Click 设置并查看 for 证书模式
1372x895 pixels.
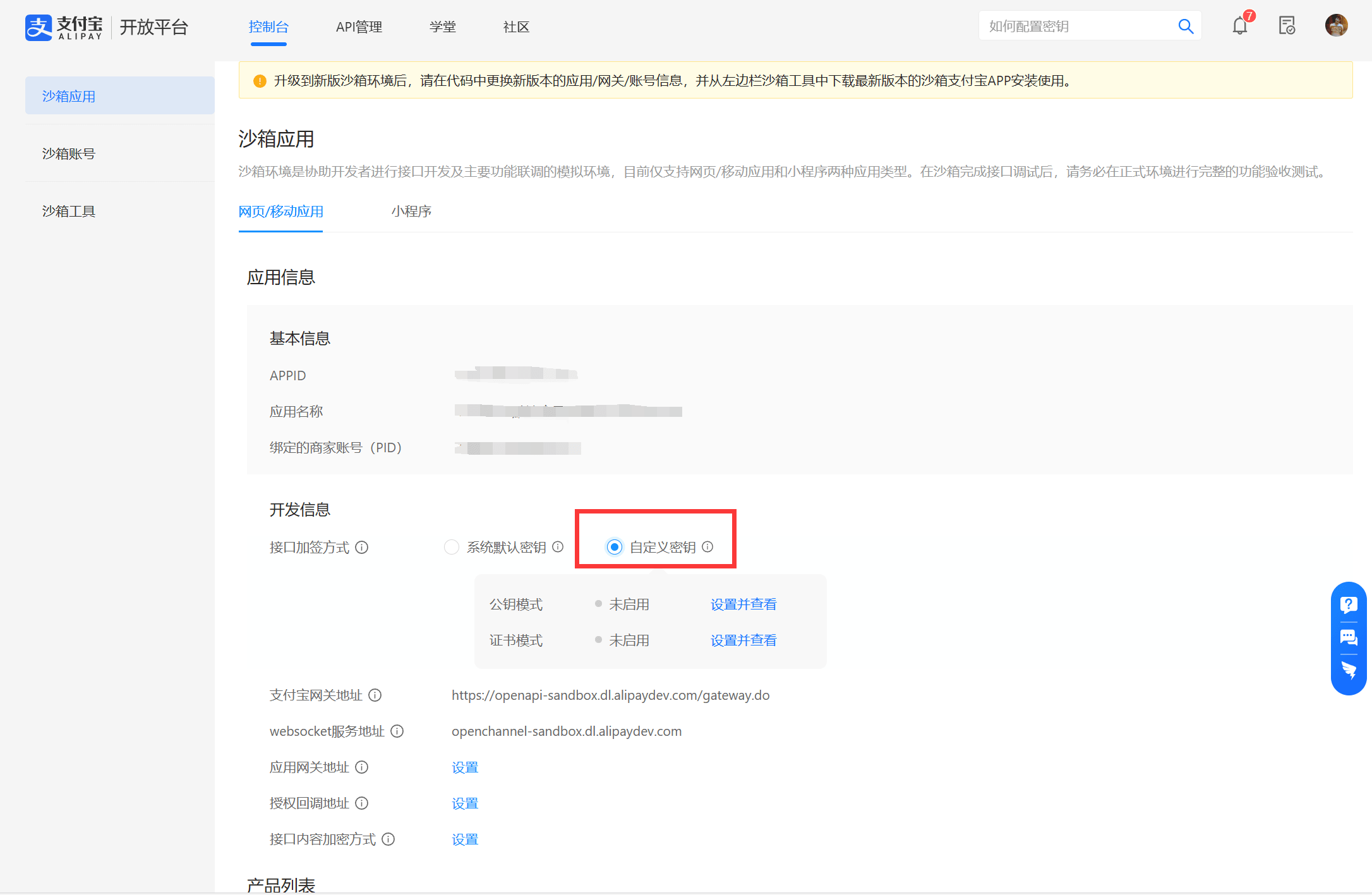click(x=743, y=640)
